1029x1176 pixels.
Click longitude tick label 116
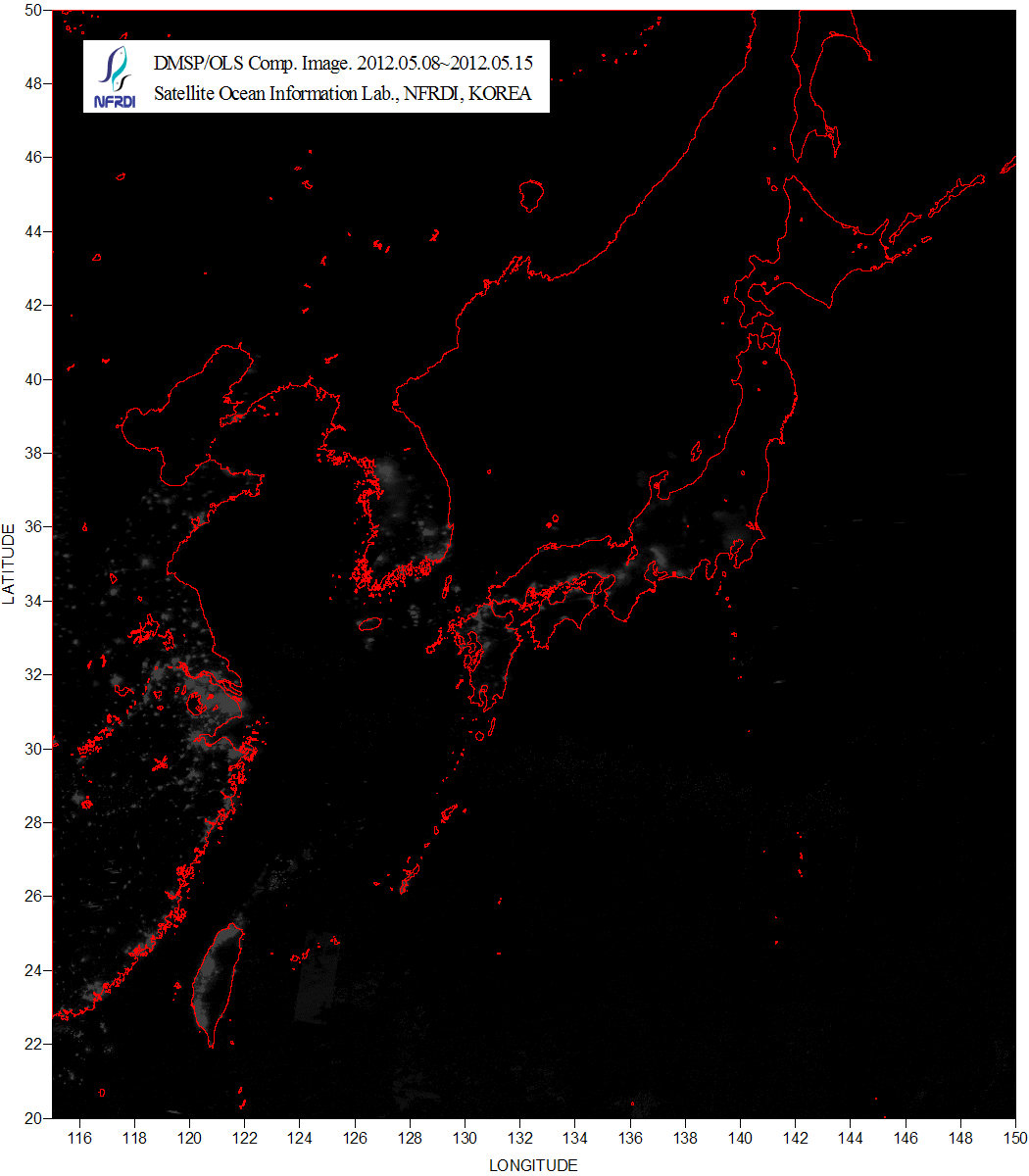point(79,1137)
